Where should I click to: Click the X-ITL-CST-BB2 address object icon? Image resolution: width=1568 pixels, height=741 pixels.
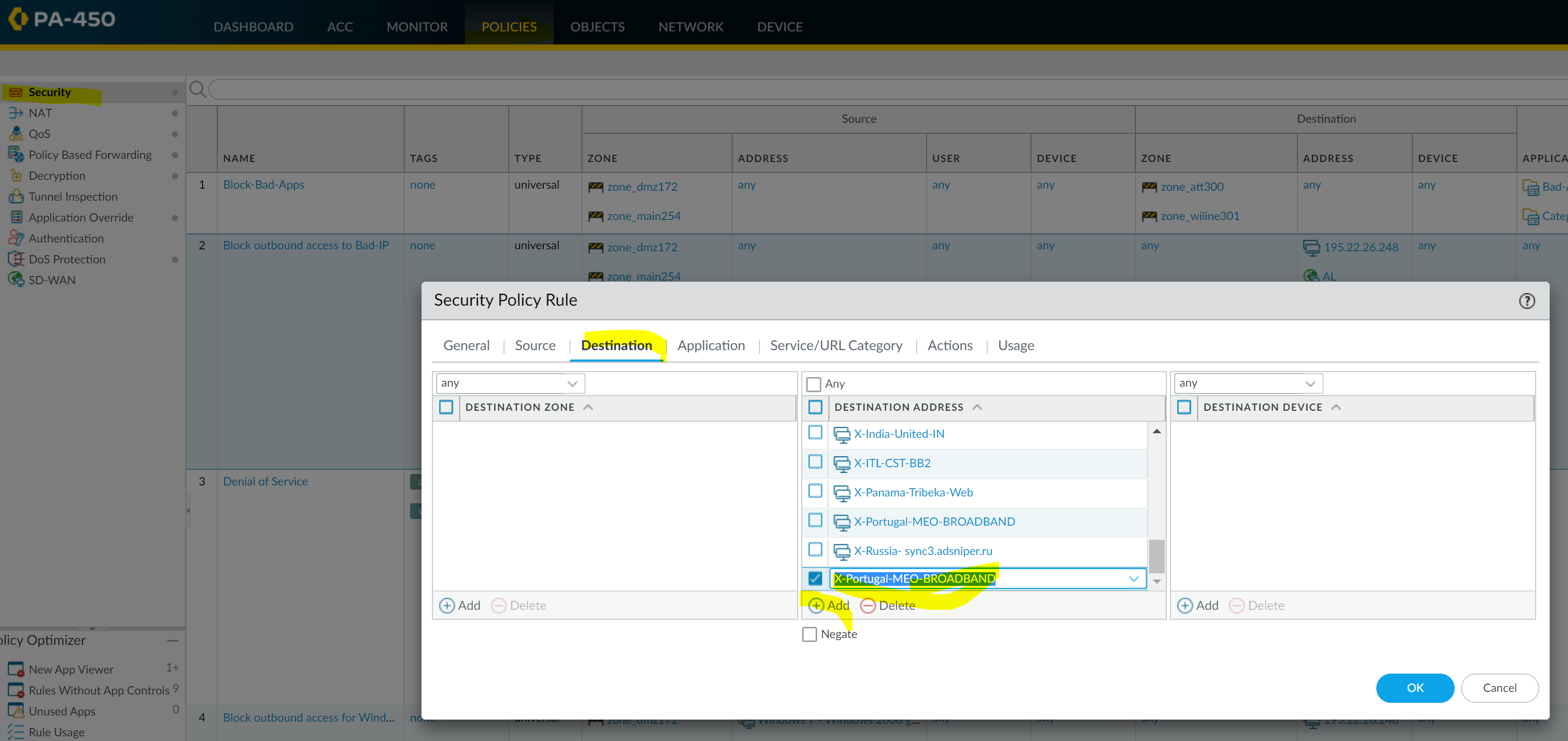coord(841,464)
